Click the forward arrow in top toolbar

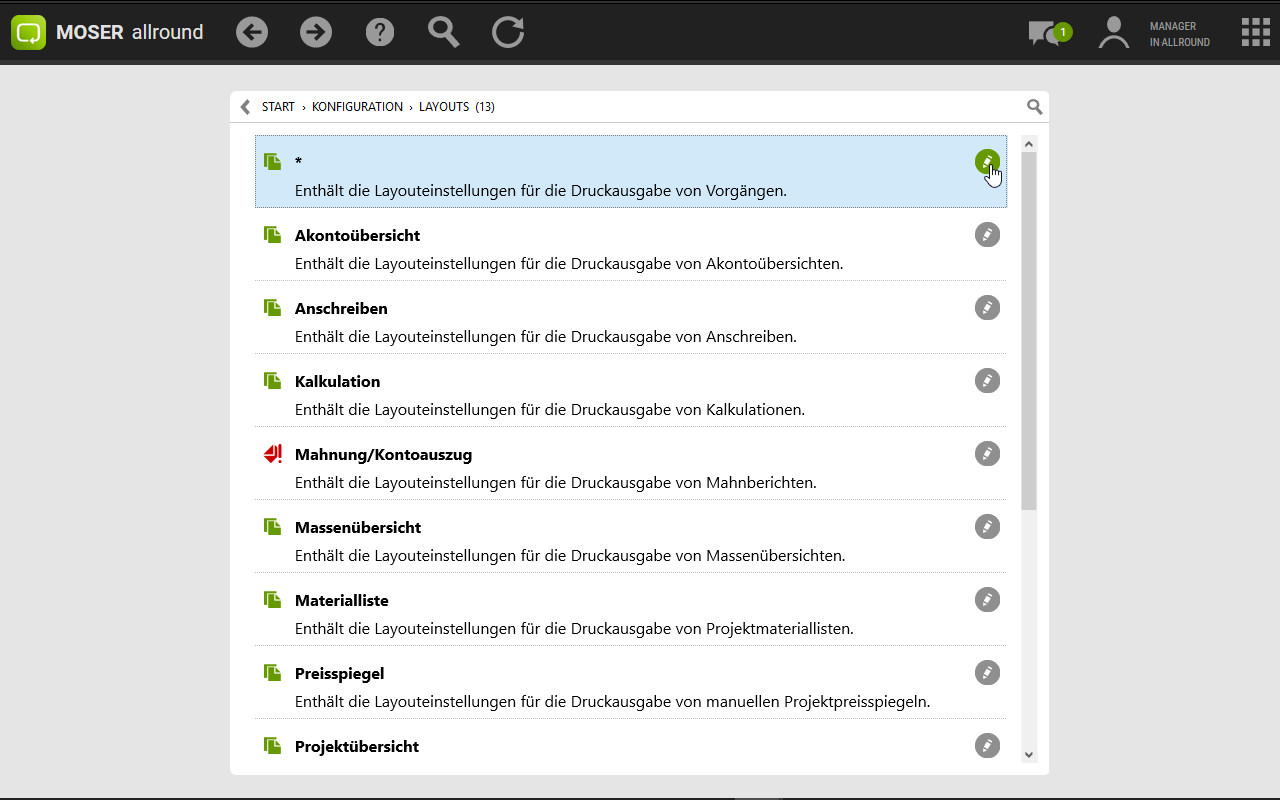(316, 32)
